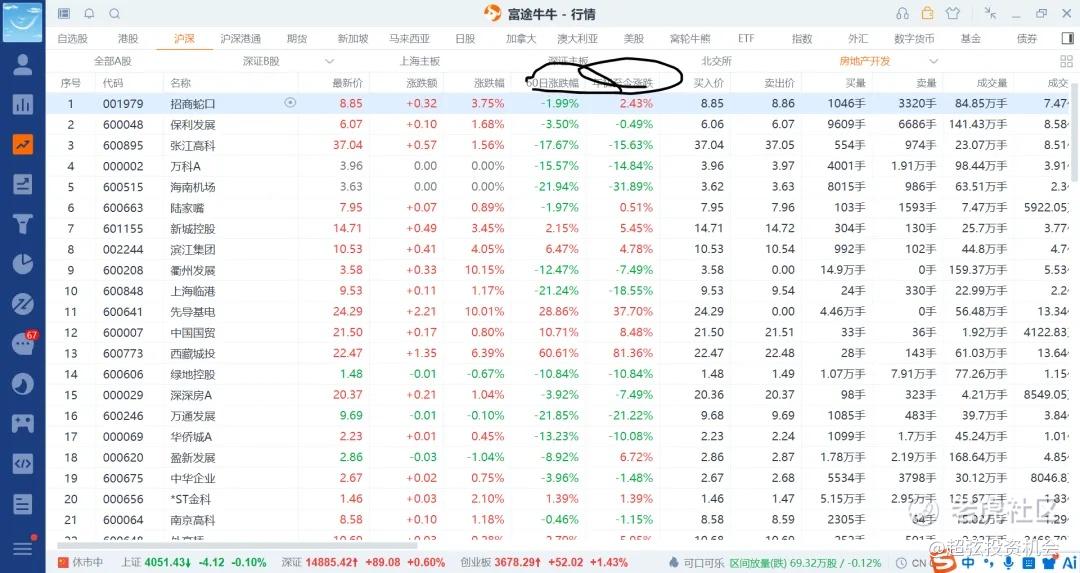Switch to grid view icon
The width and height of the screenshot is (1080, 573).
point(1066,61)
